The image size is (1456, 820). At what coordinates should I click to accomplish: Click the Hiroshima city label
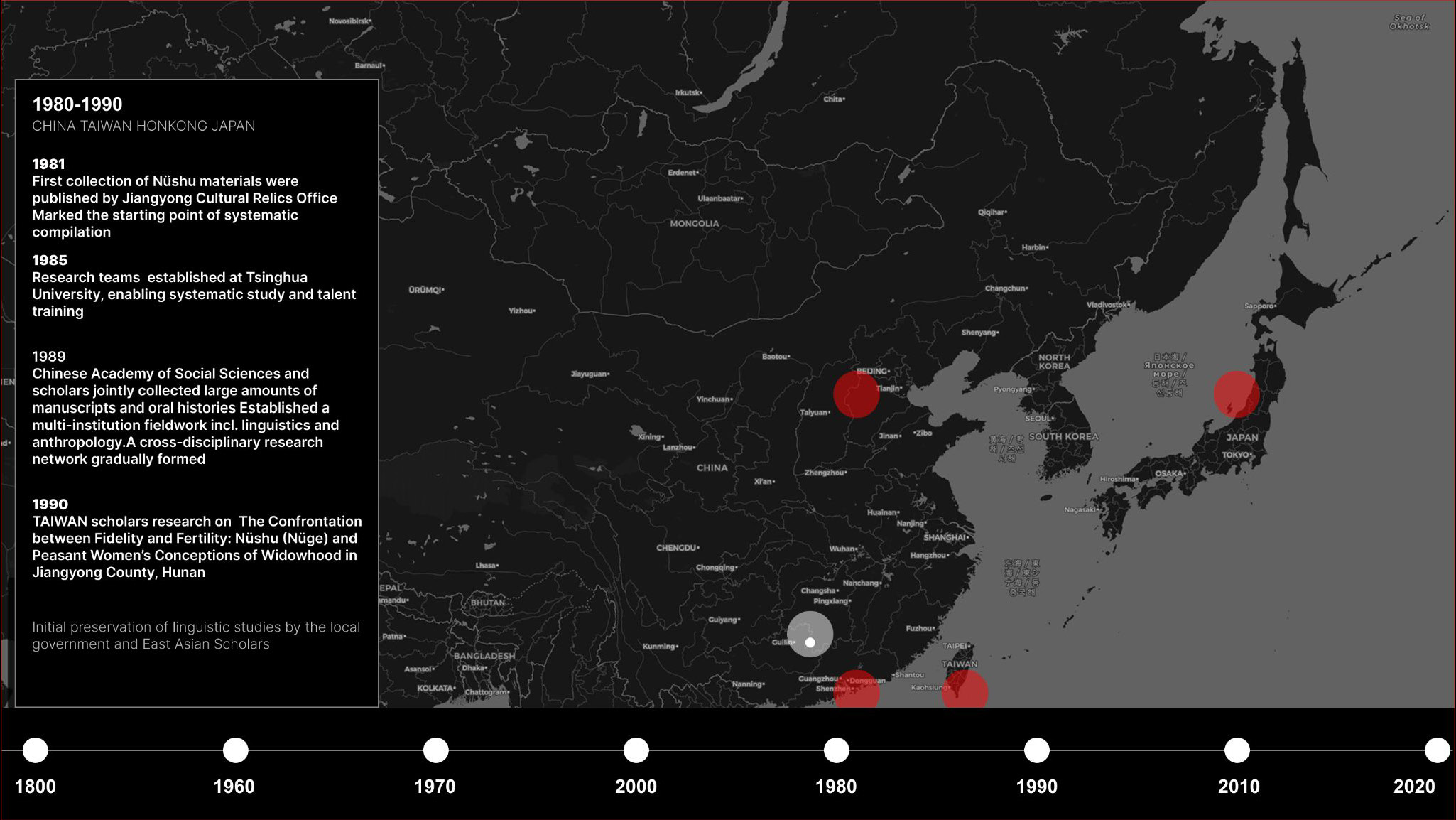coord(1119,479)
